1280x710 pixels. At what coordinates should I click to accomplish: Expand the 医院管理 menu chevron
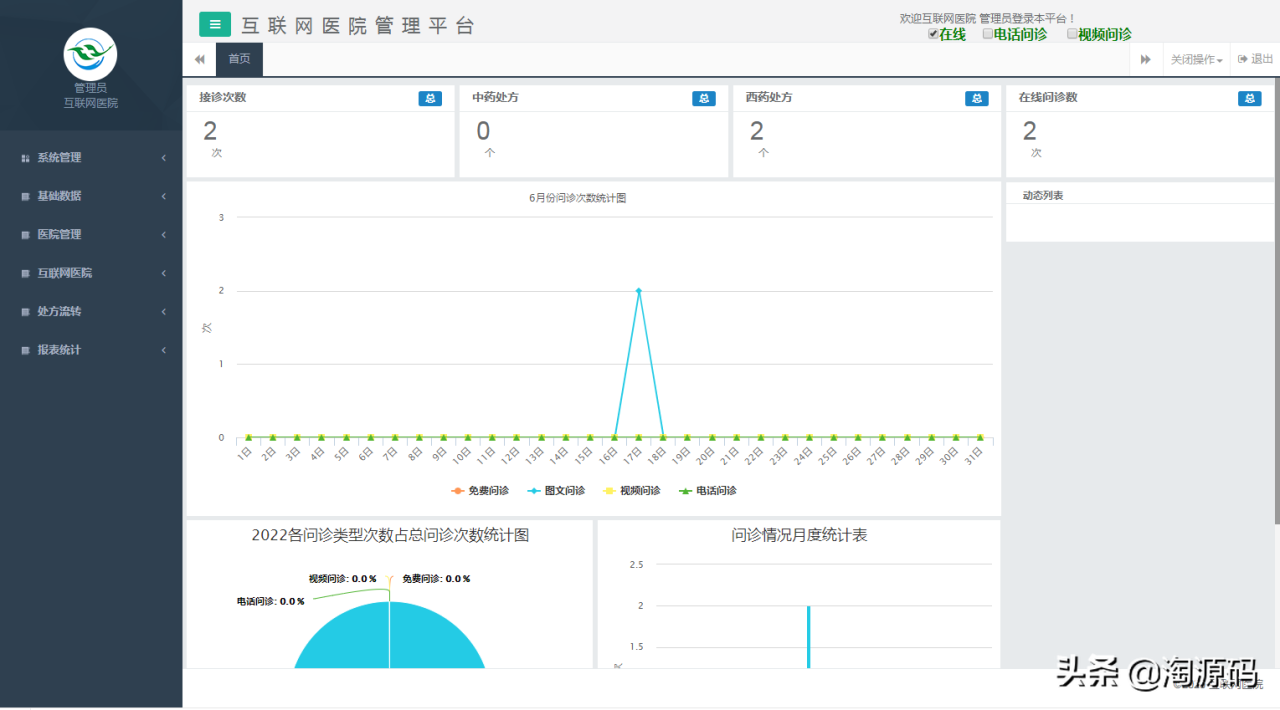tap(163, 235)
